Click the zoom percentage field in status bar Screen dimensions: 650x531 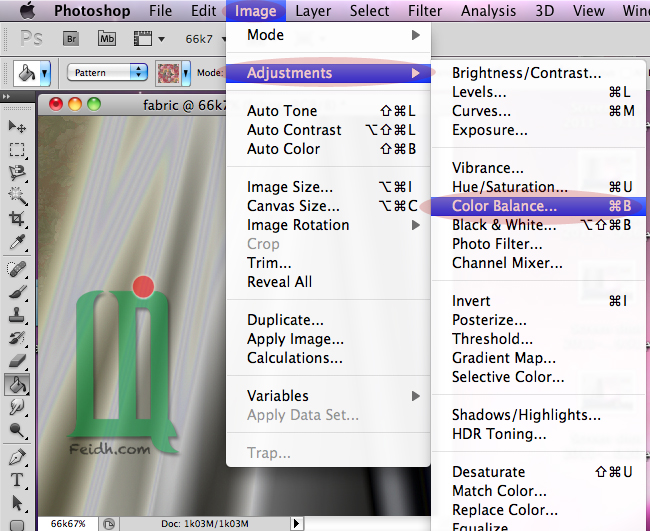click(x=68, y=524)
